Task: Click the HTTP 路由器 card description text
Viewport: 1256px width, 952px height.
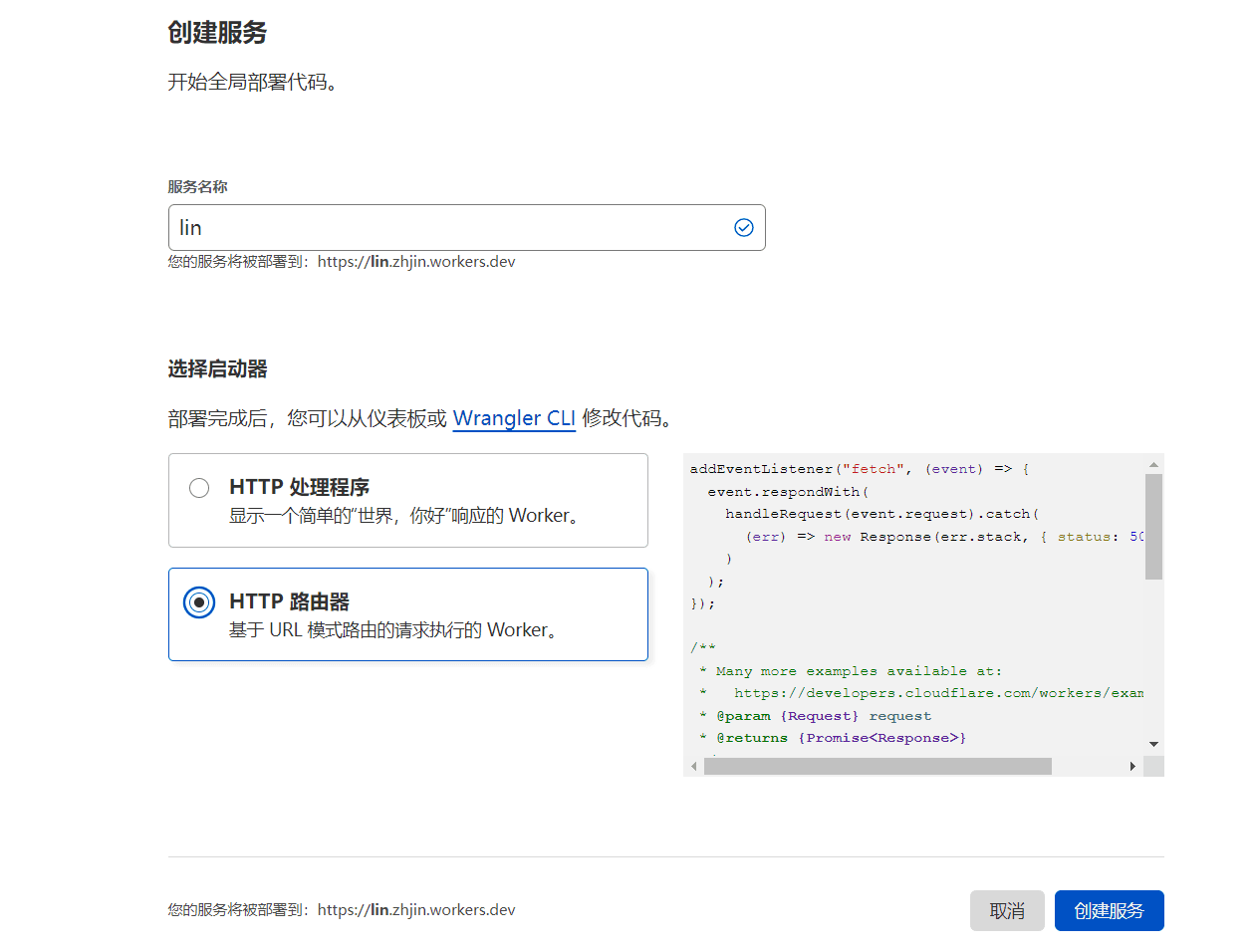Action: pos(394,630)
